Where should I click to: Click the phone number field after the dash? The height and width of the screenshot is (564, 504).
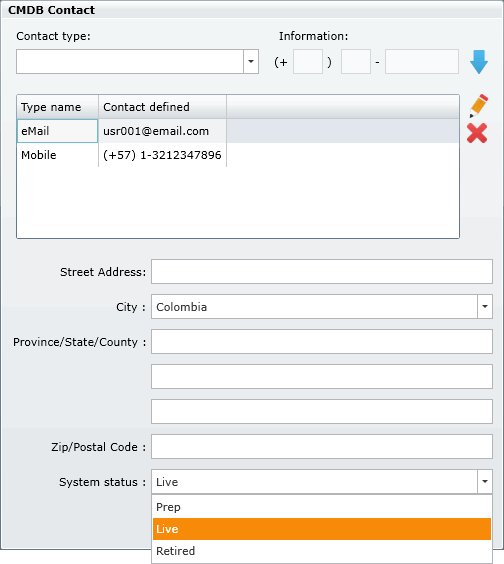422,62
